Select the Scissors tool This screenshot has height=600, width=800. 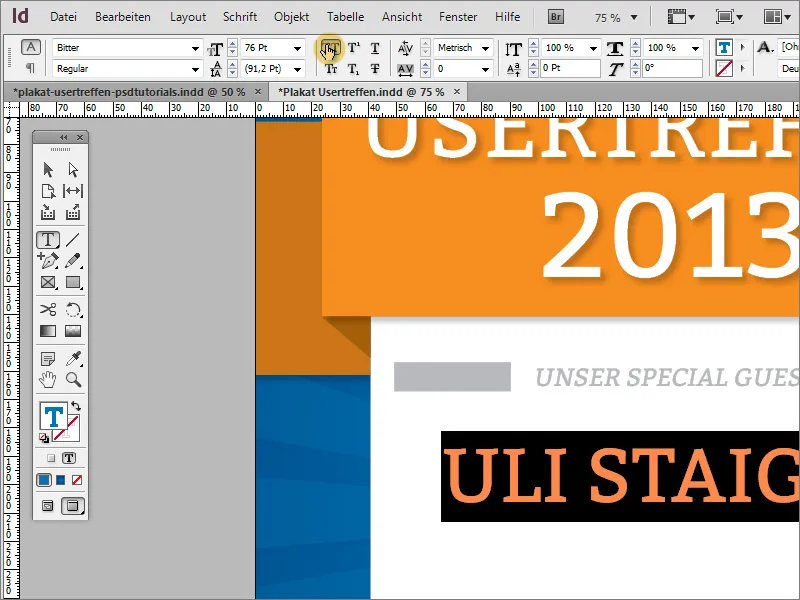pos(46,310)
